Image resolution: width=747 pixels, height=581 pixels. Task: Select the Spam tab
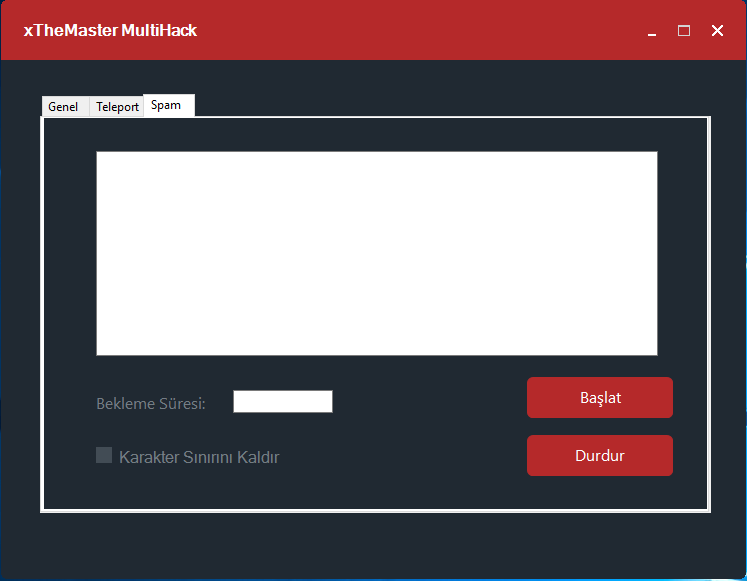tap(169, 105)
